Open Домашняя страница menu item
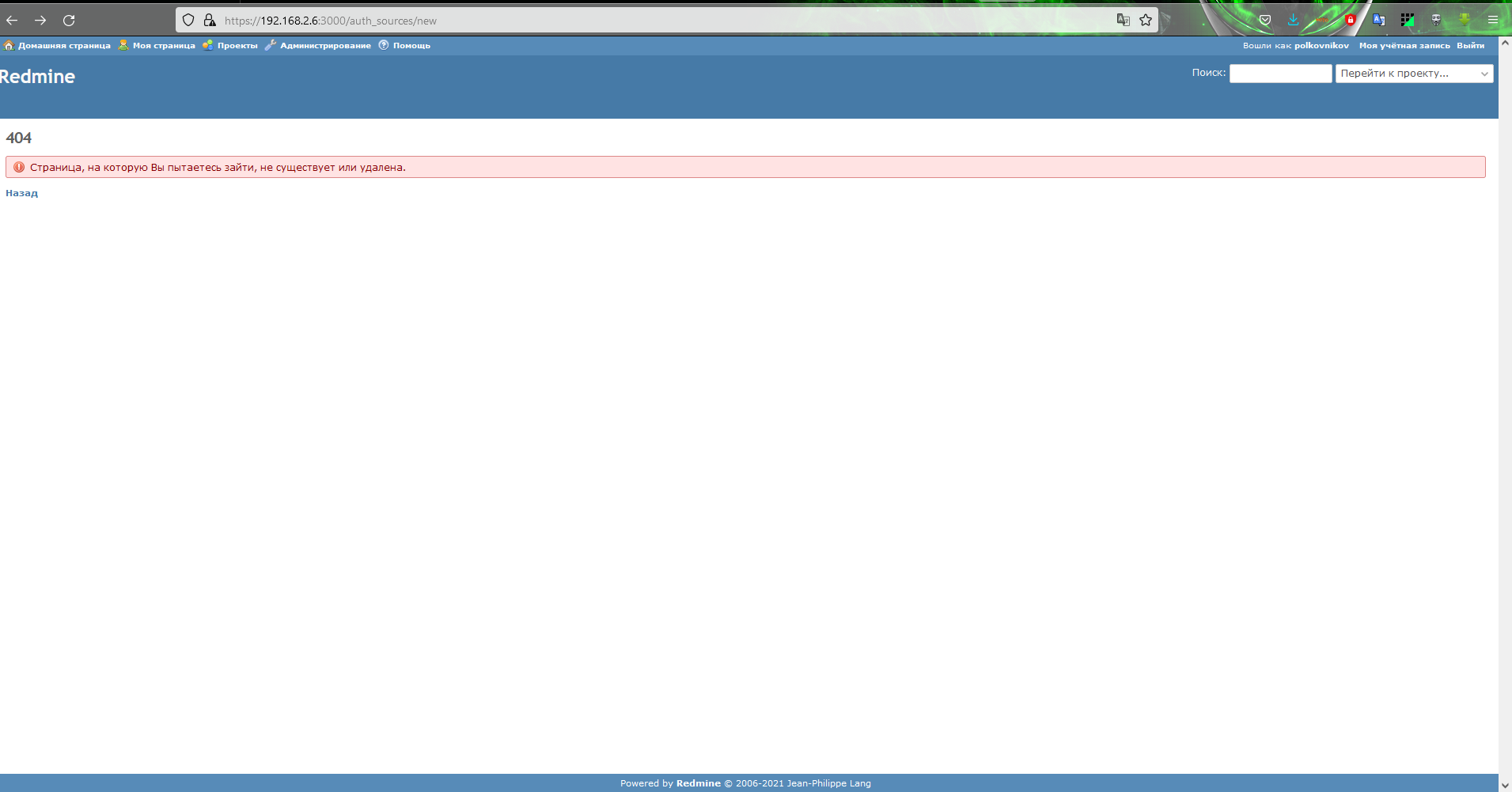The image size is (1512, 792). tap(64, 46)
